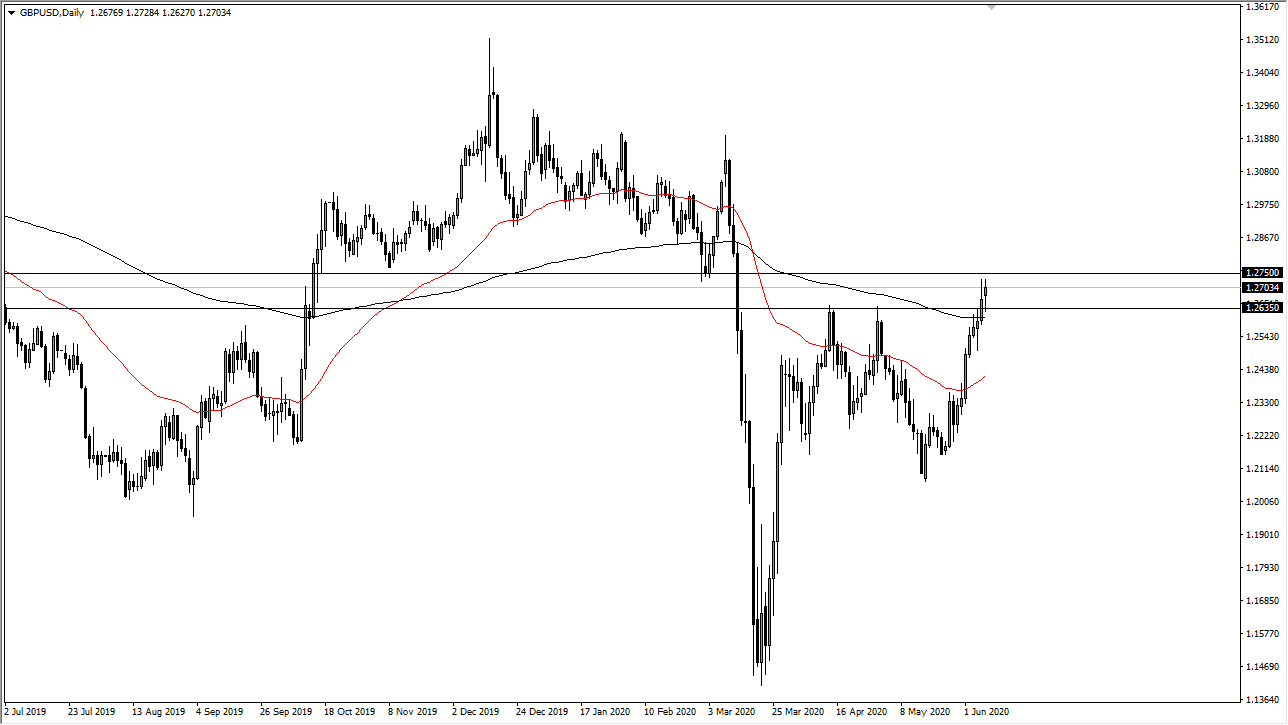Click the 25 Mar 2020 date label
Image resolution: width=1288 pixels, height=725 pixels.
(x=797, y=712)
